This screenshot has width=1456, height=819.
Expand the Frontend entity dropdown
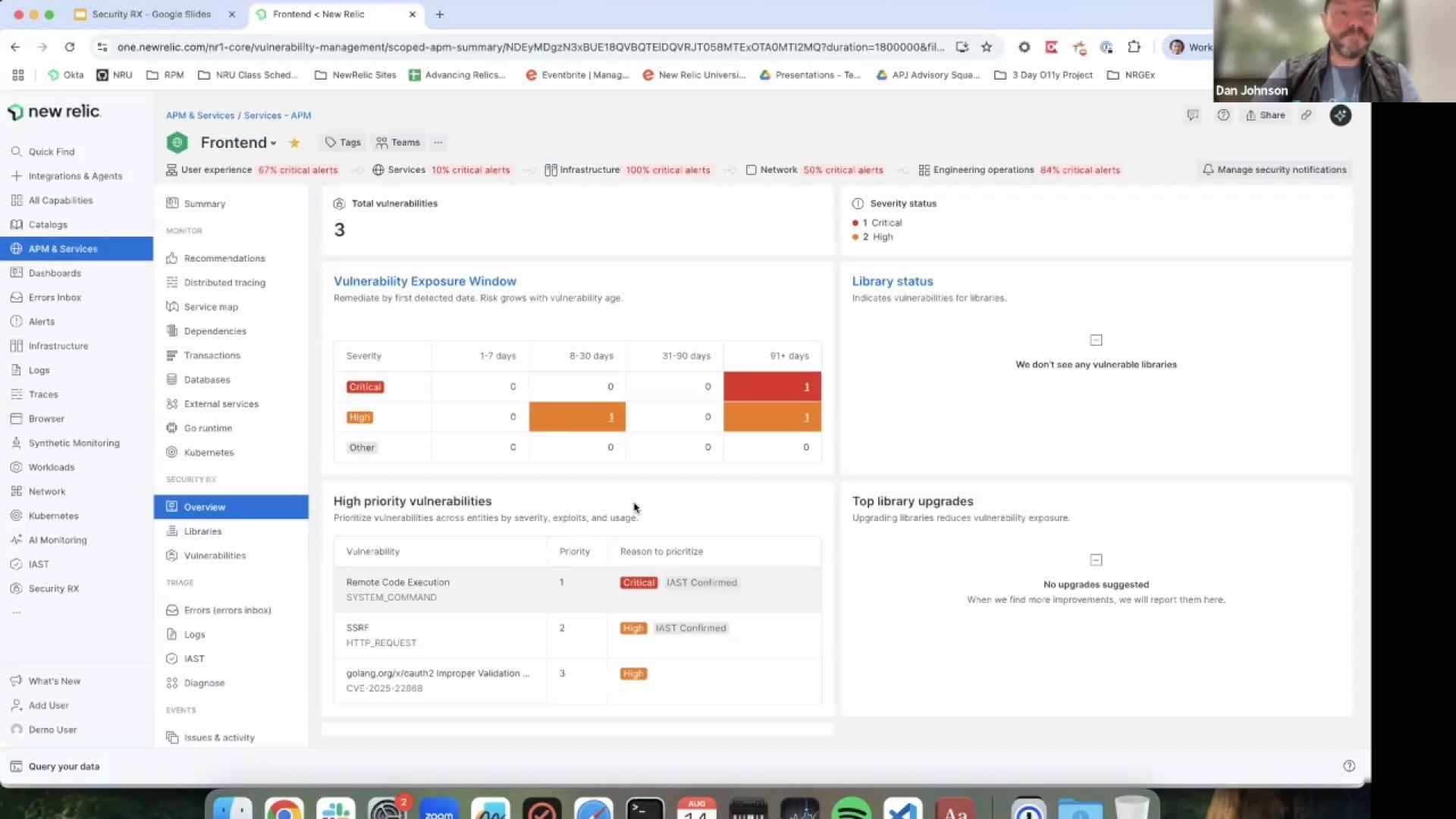(x=238, y=143)
